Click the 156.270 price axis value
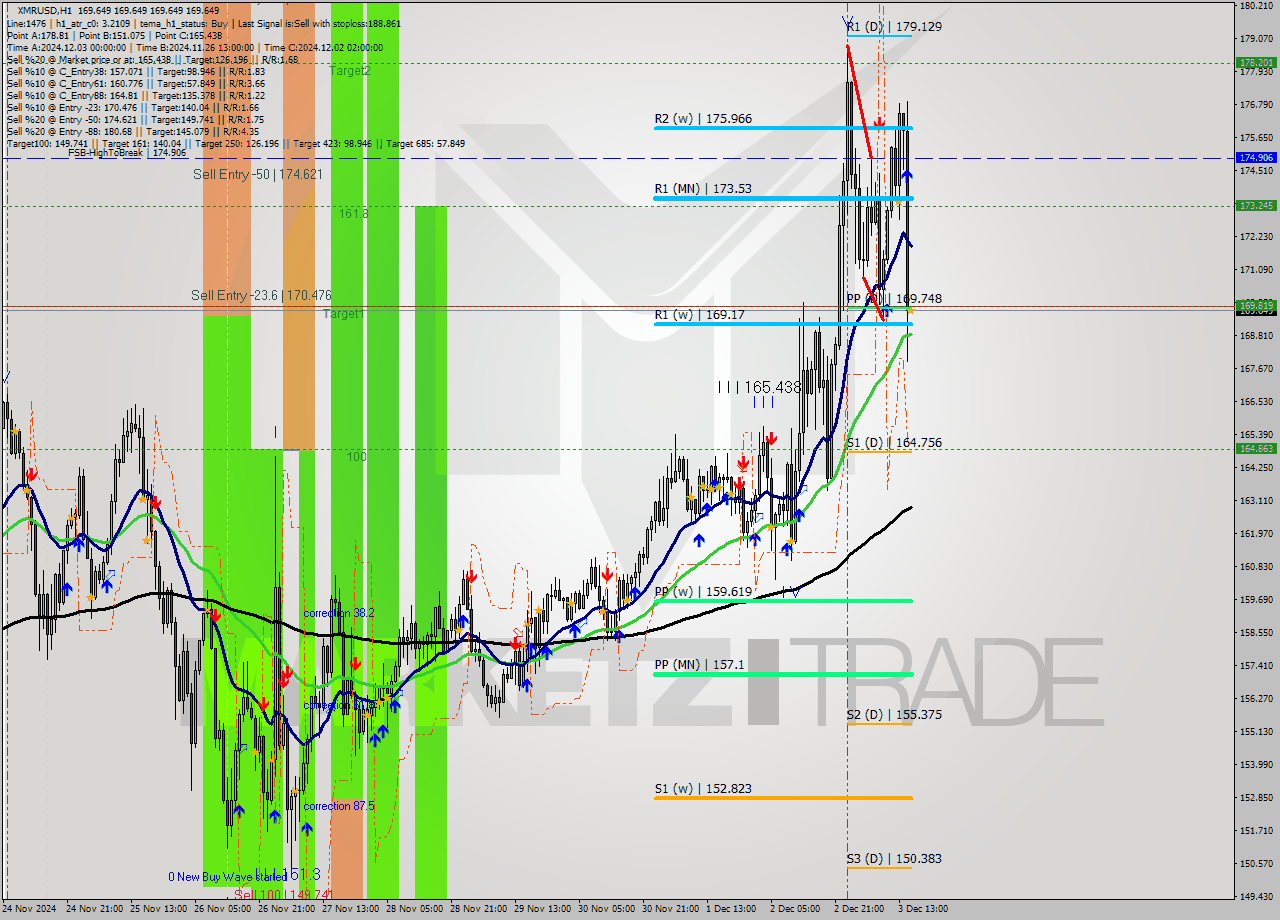 (x=1256, y=699)
